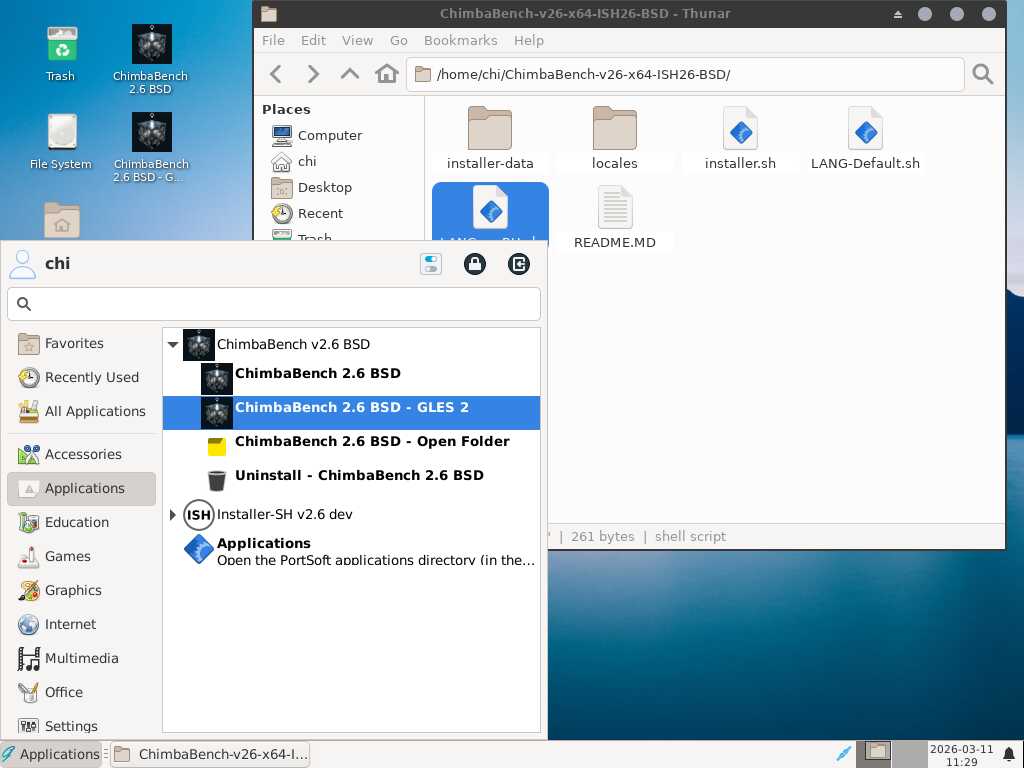Viewport: 1024px width, 768px height.
Task: Open the Thunar Bookmarks menu
Action: (460, 40)
